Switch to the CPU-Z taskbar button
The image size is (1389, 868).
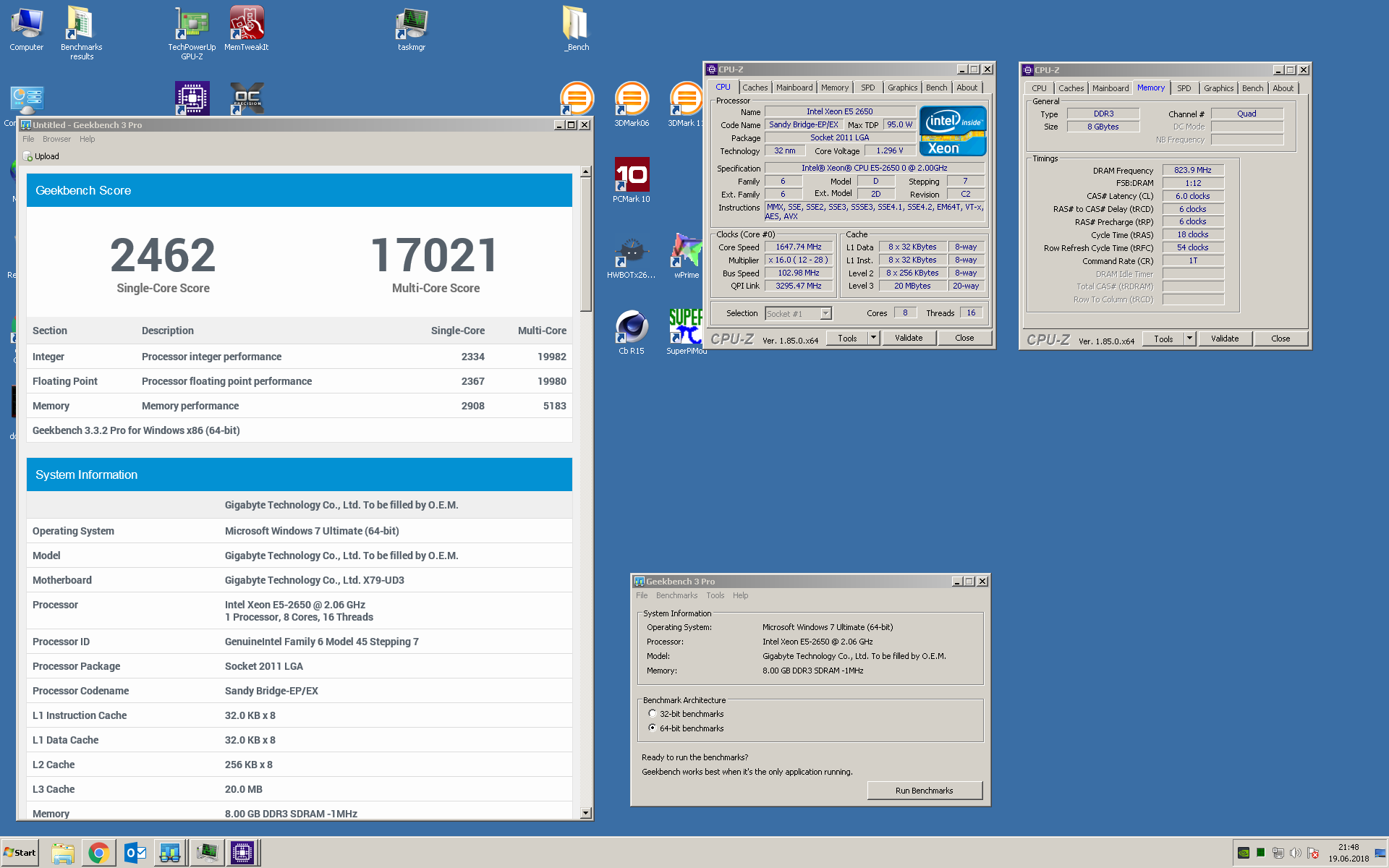242,853
